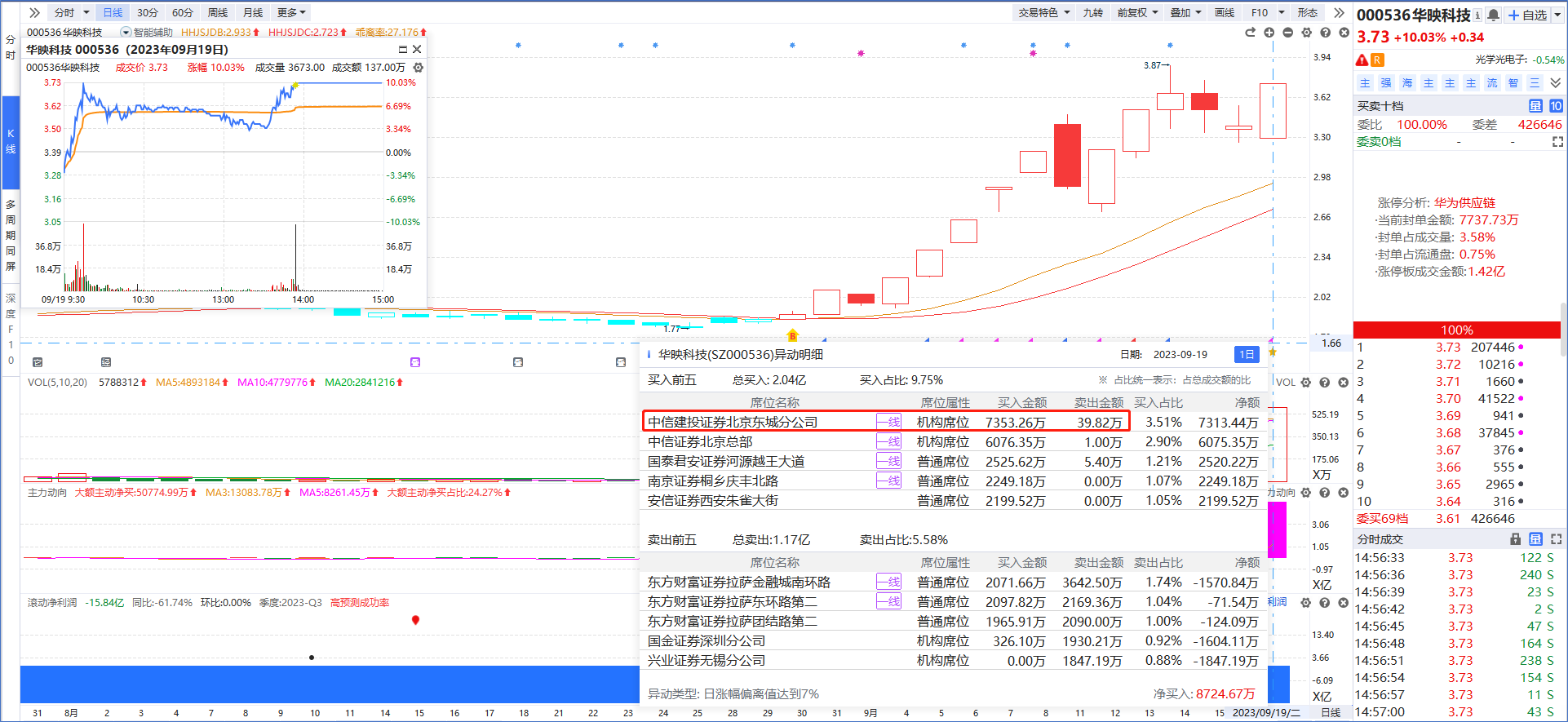
Task: Expand the stock tags row chevron
Action: tap(1556, 83)
